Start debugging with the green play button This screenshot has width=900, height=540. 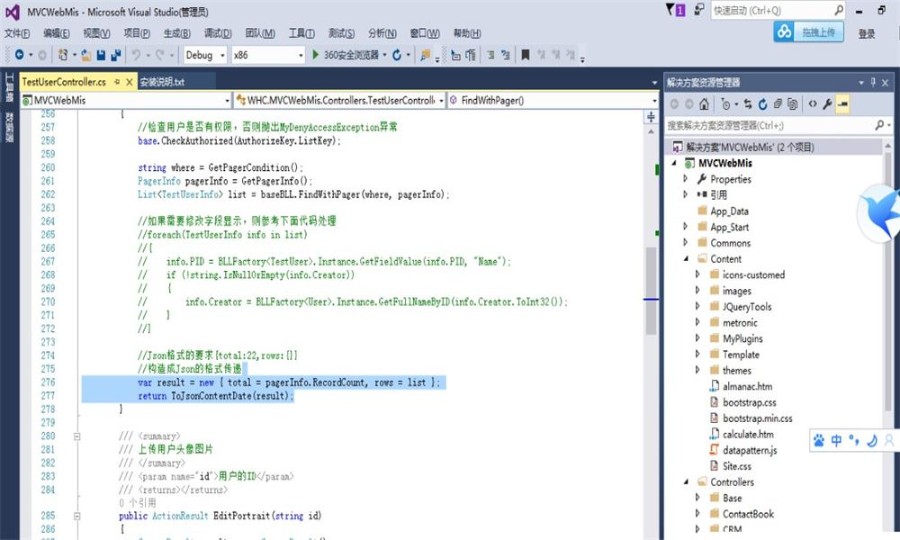316,55
